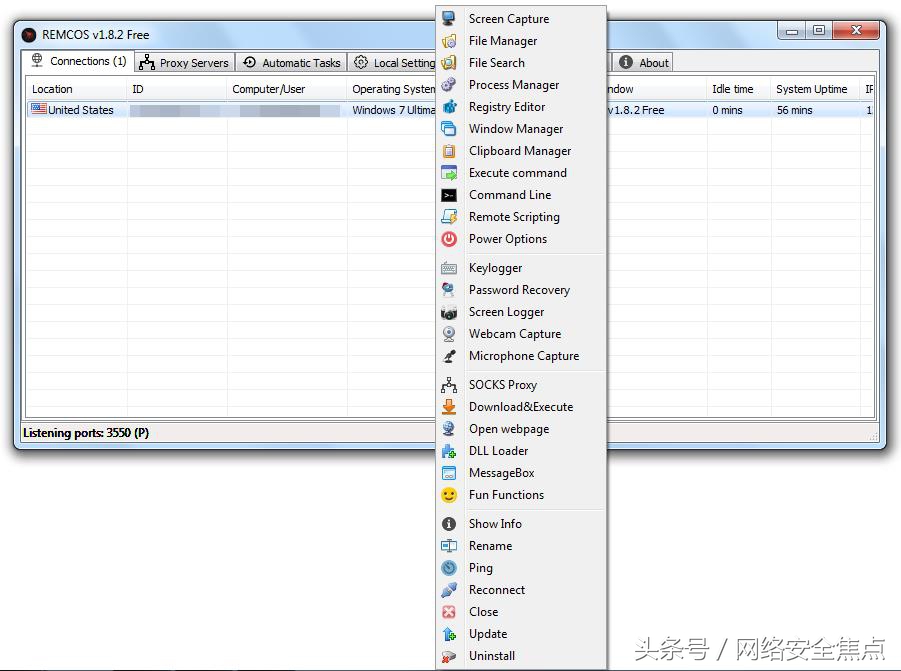
Task: Click the REMCOS title bar logo icon
Action: [x=29, y=35]
